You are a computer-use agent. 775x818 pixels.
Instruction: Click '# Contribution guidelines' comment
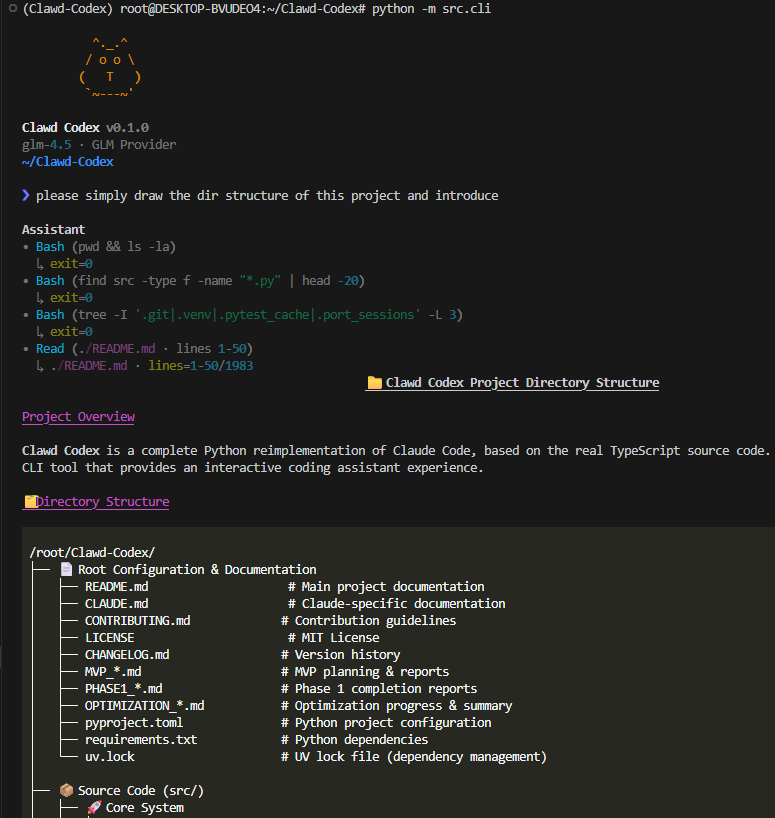(369, 620)
